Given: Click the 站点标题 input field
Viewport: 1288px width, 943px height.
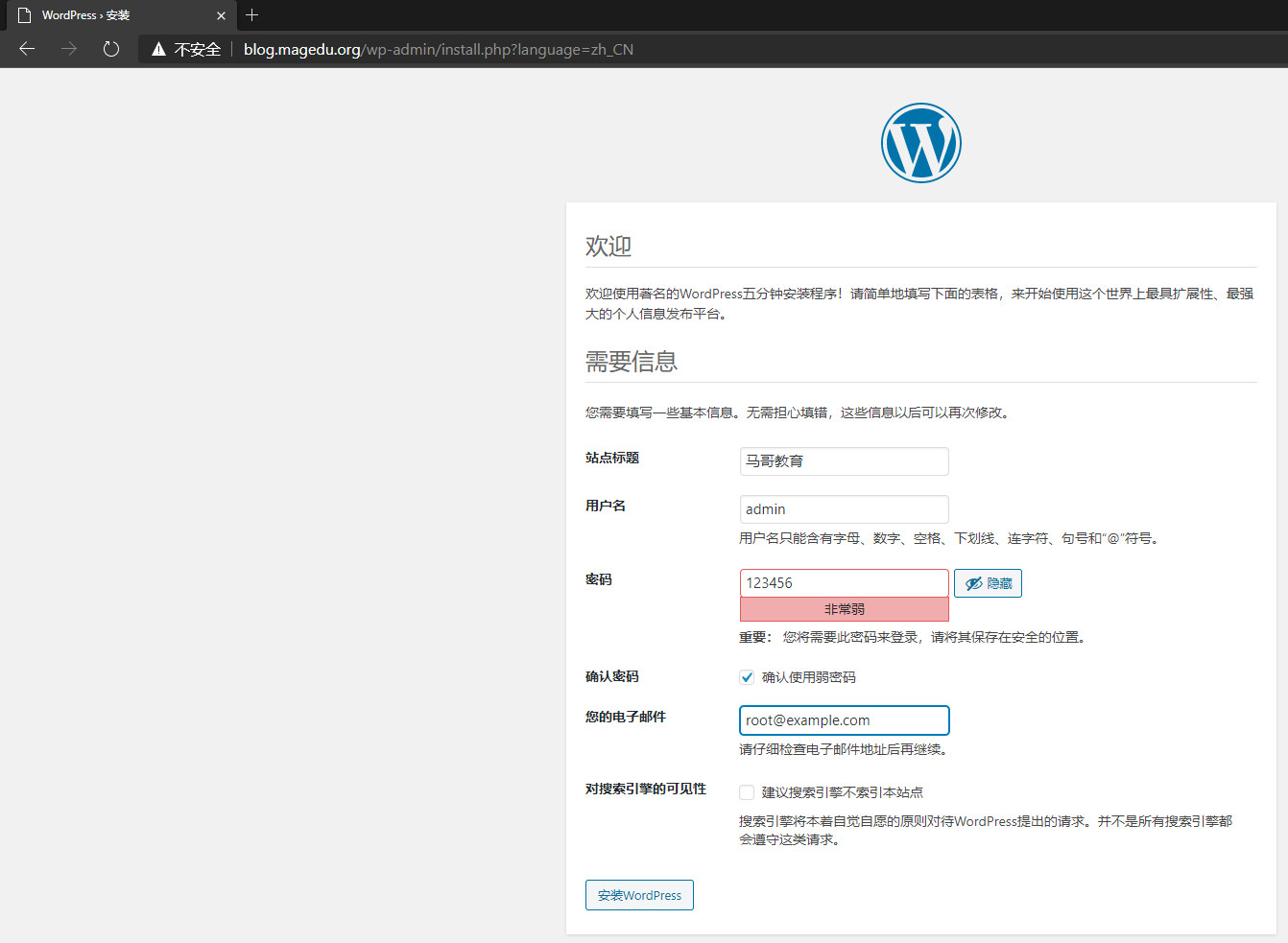Looking at the screenshot, I should 845,461.
